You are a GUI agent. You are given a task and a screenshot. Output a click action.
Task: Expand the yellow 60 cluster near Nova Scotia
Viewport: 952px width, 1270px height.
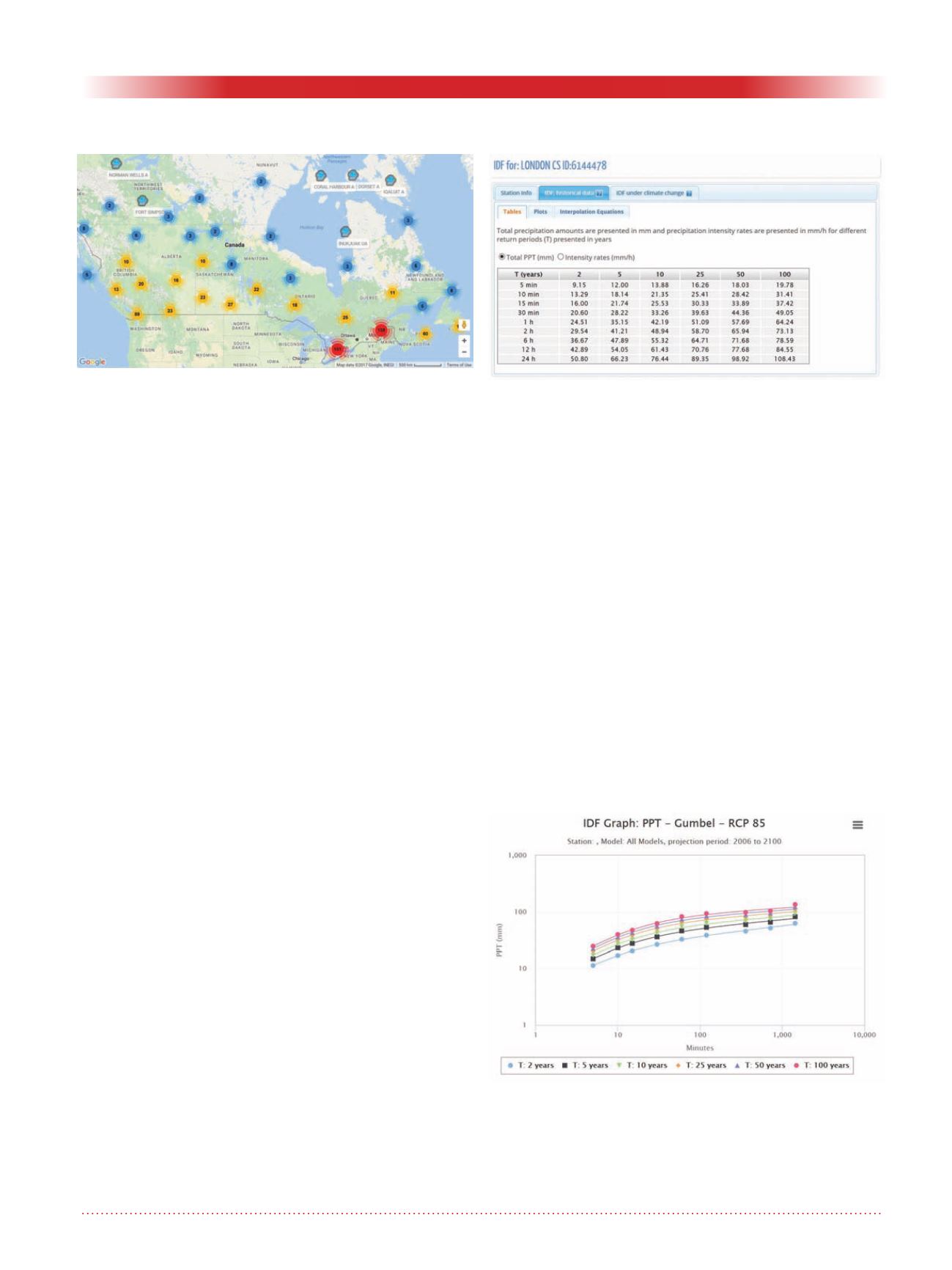click(424, 334)
